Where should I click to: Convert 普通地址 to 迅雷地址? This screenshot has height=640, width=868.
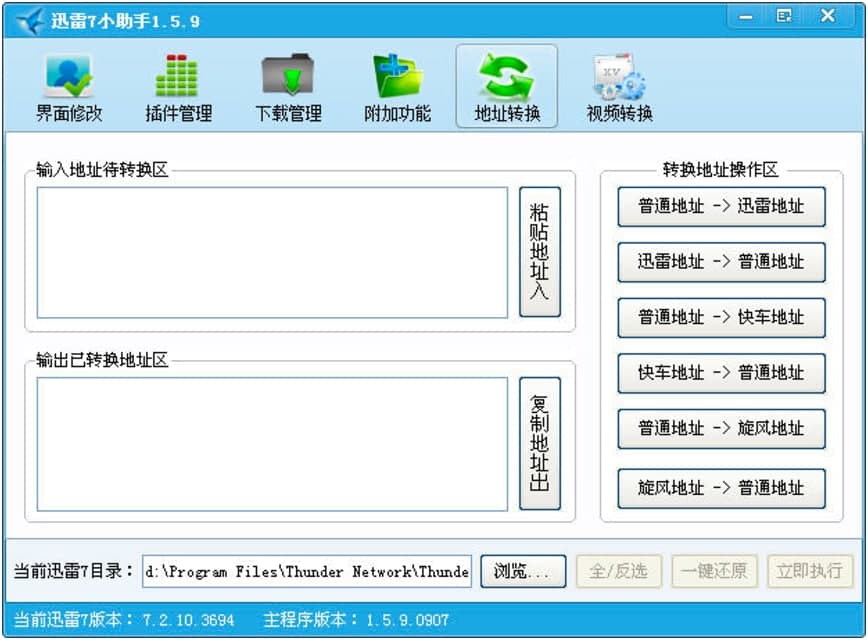pos(721,207)
